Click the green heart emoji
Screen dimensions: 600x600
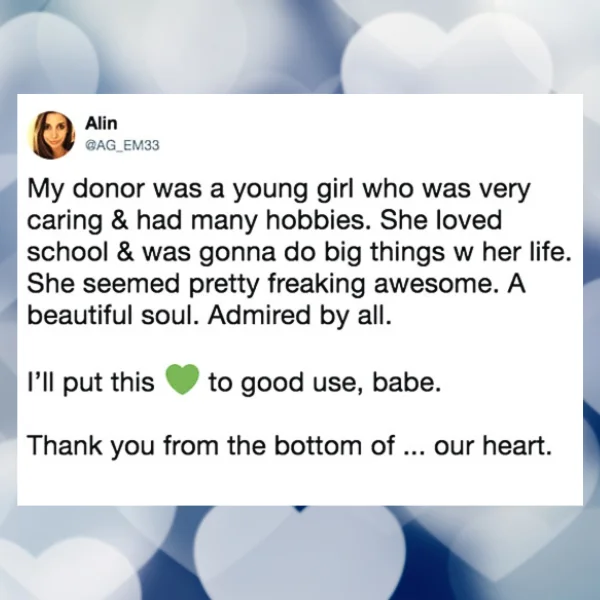182,380
